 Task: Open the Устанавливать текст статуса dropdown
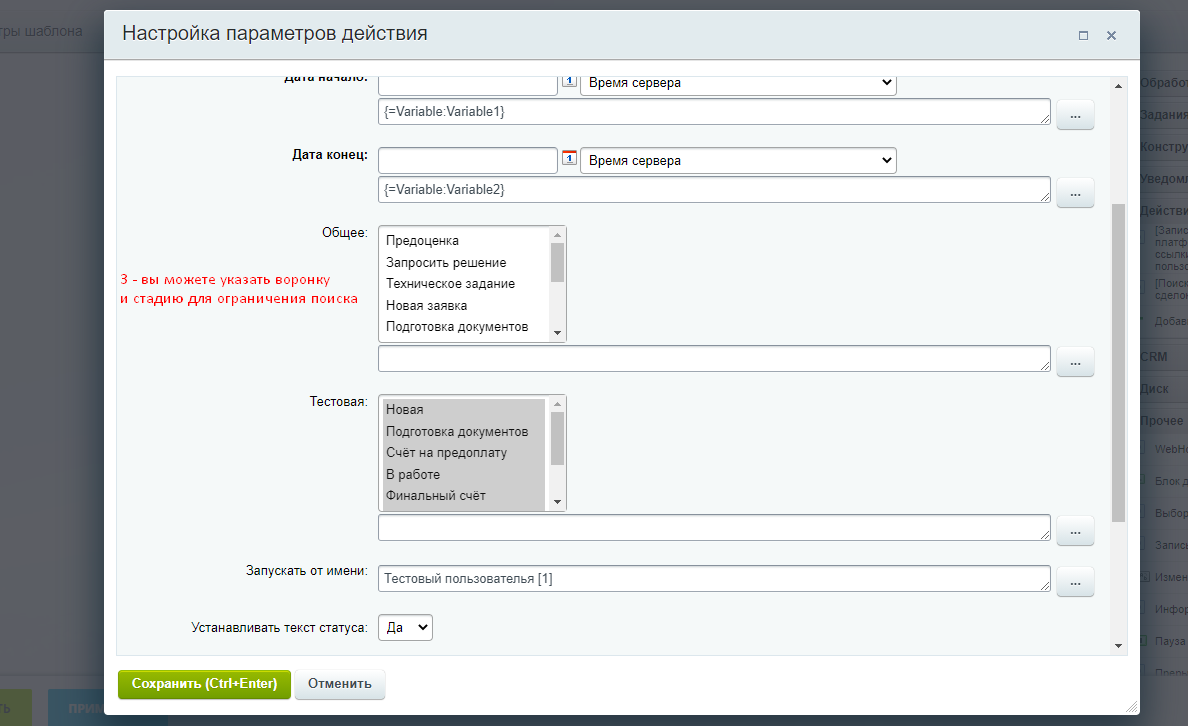pyautogui.click(x=405, y=628)
